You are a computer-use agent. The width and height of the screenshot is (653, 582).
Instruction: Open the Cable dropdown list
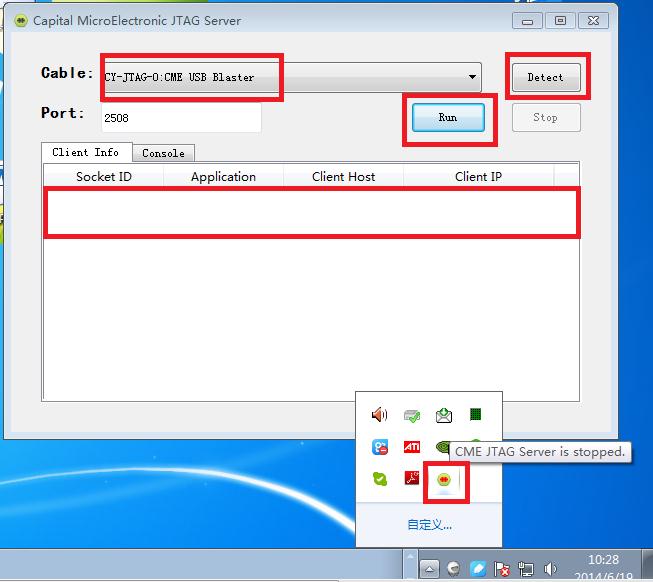point(472,77)
